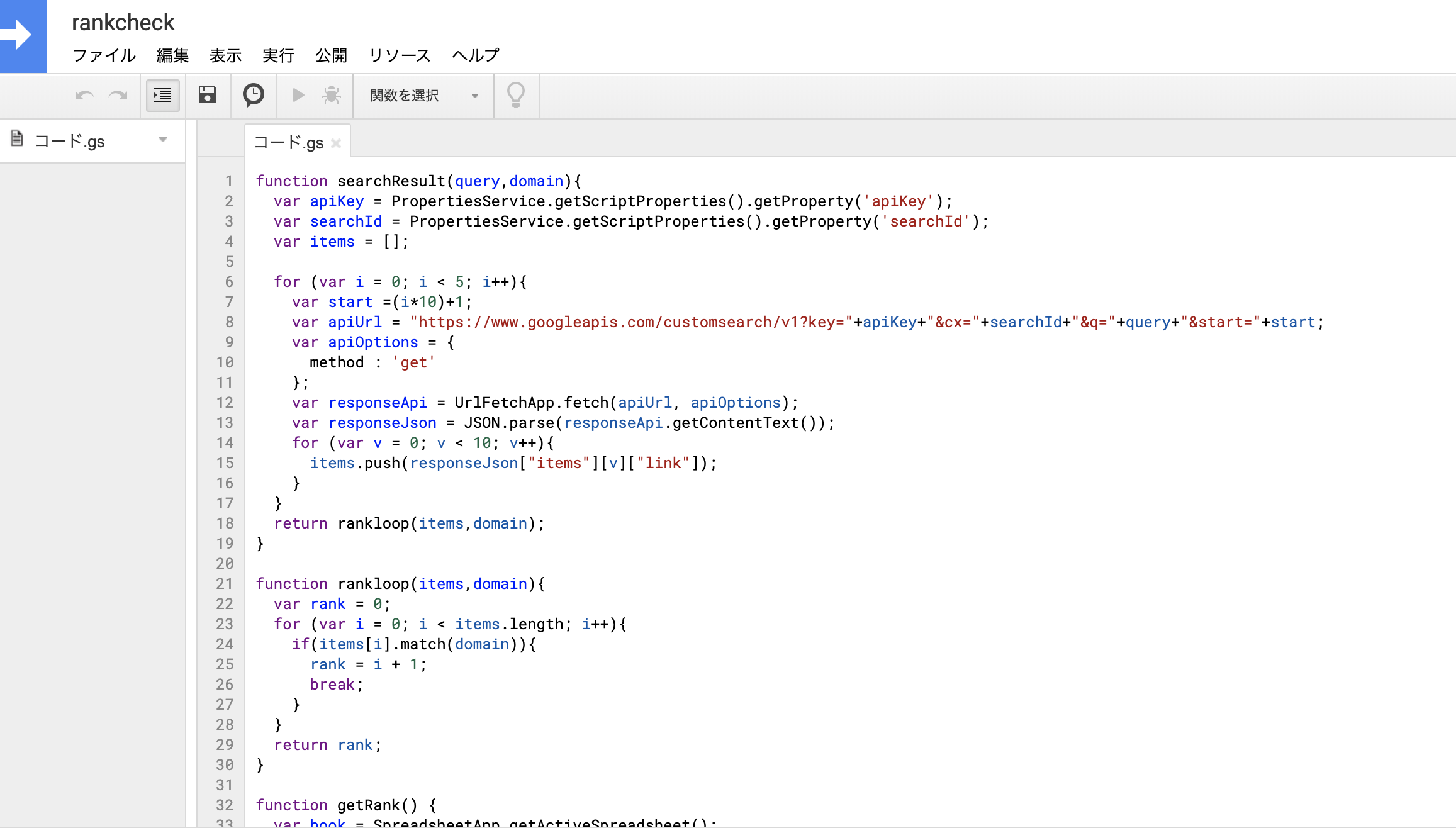This screenshot has height=828, width=1456.
Task: Undo the last edit
Action: [84, 94]
